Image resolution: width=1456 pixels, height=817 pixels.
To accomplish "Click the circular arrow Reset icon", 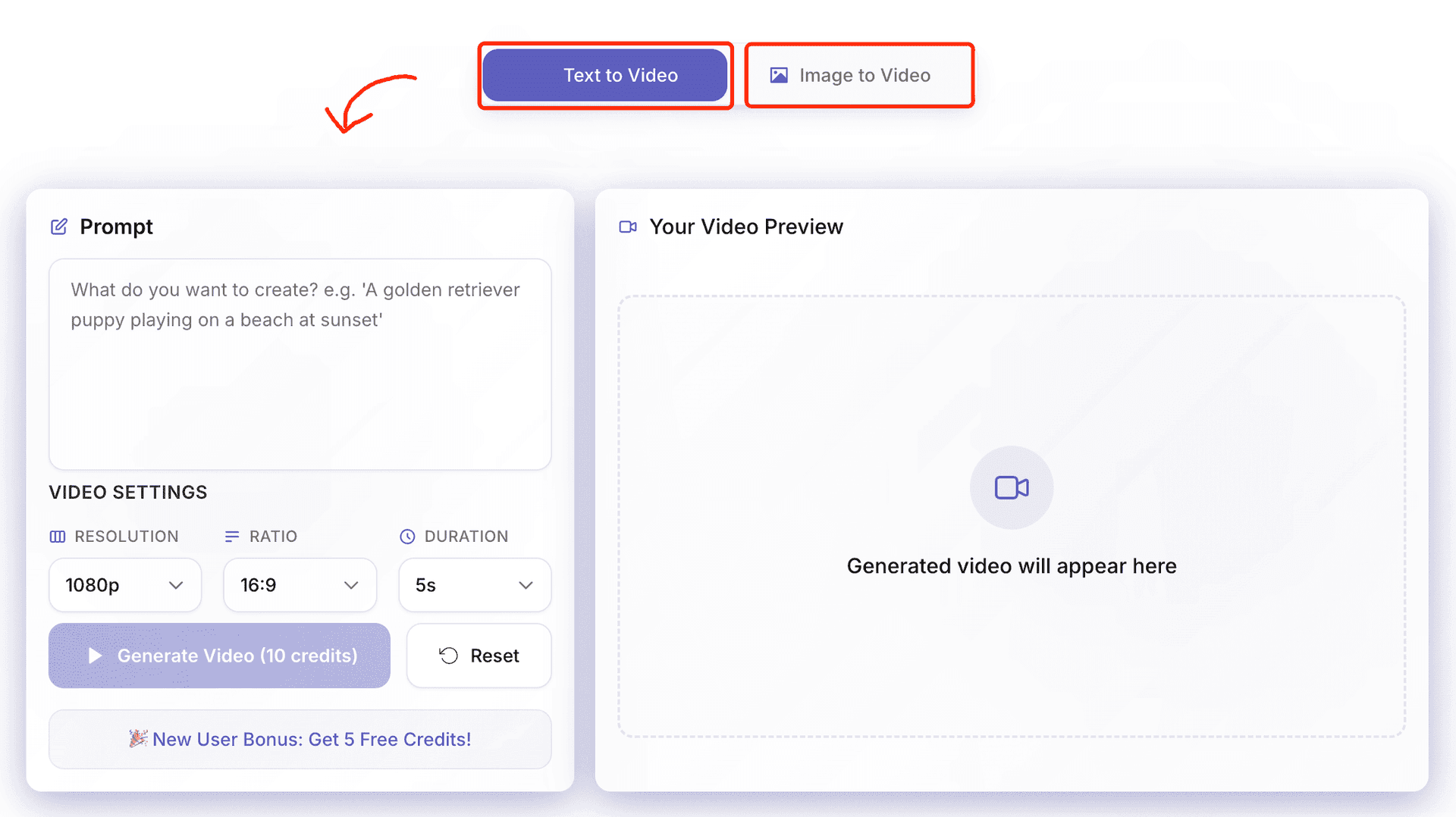I will point(449,656).
